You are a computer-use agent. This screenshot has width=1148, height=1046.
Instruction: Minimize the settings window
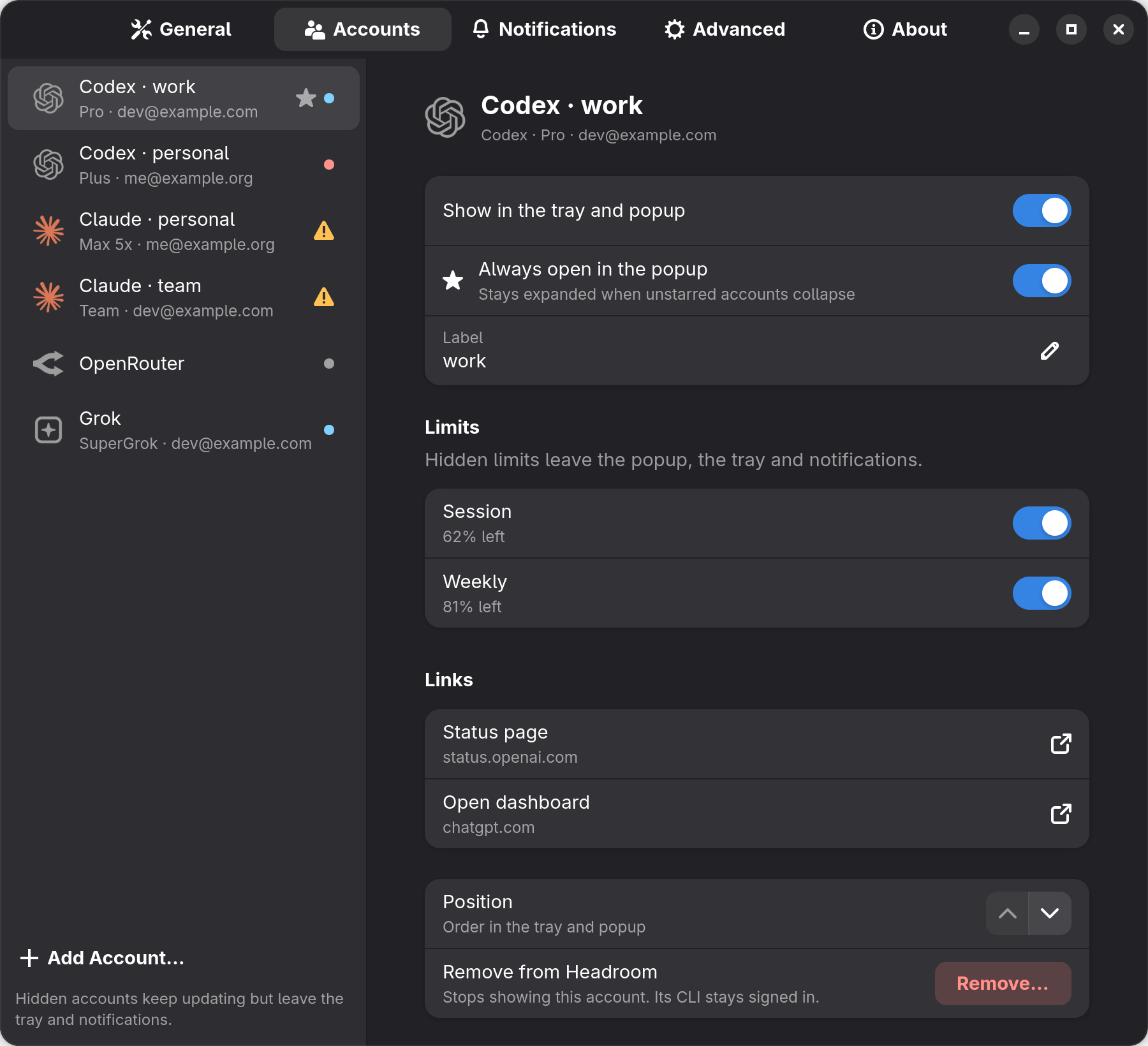[1024, 29]
